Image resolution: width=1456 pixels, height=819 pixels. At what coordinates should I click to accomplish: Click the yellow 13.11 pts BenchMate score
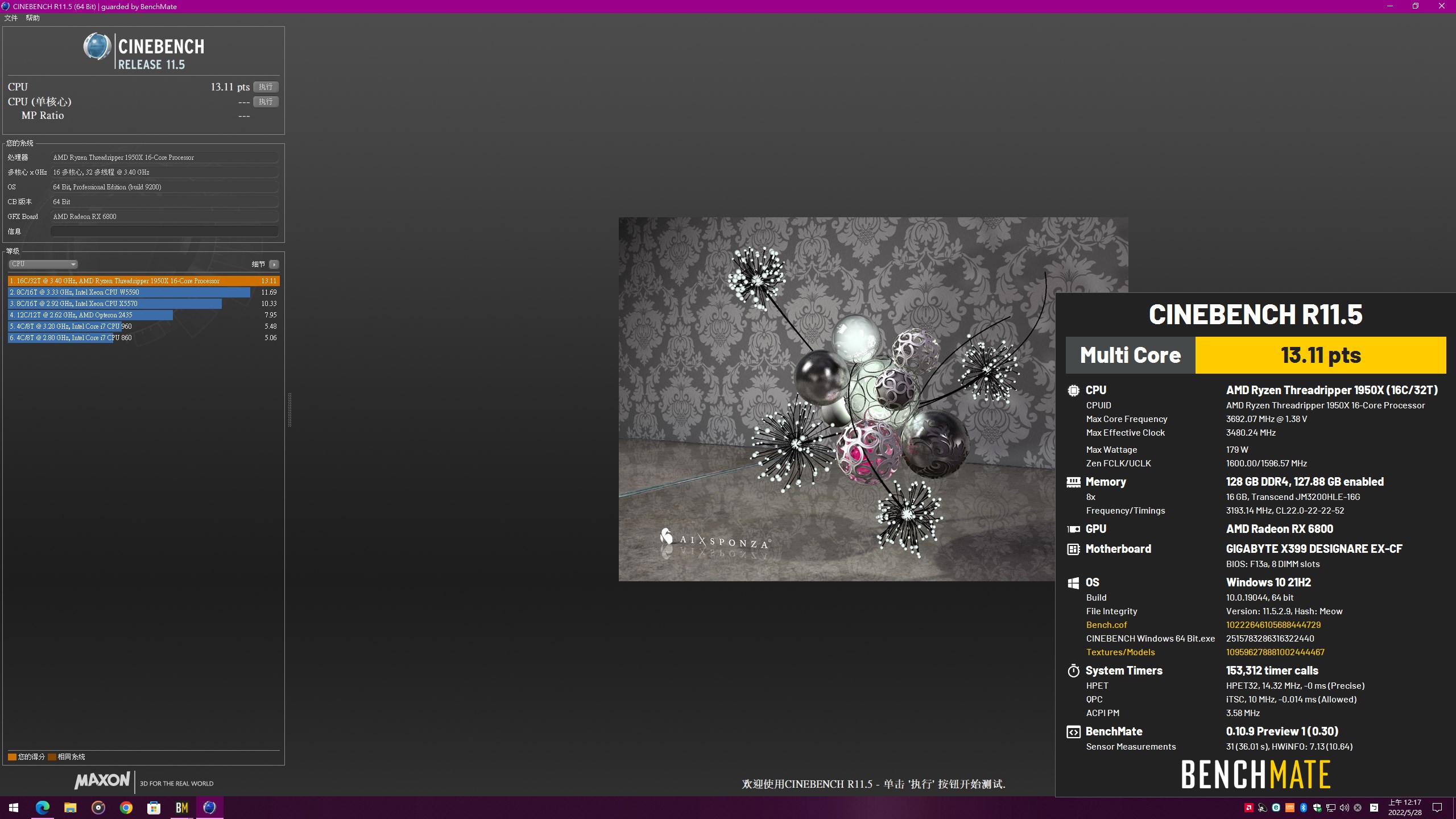[1321, 355]
